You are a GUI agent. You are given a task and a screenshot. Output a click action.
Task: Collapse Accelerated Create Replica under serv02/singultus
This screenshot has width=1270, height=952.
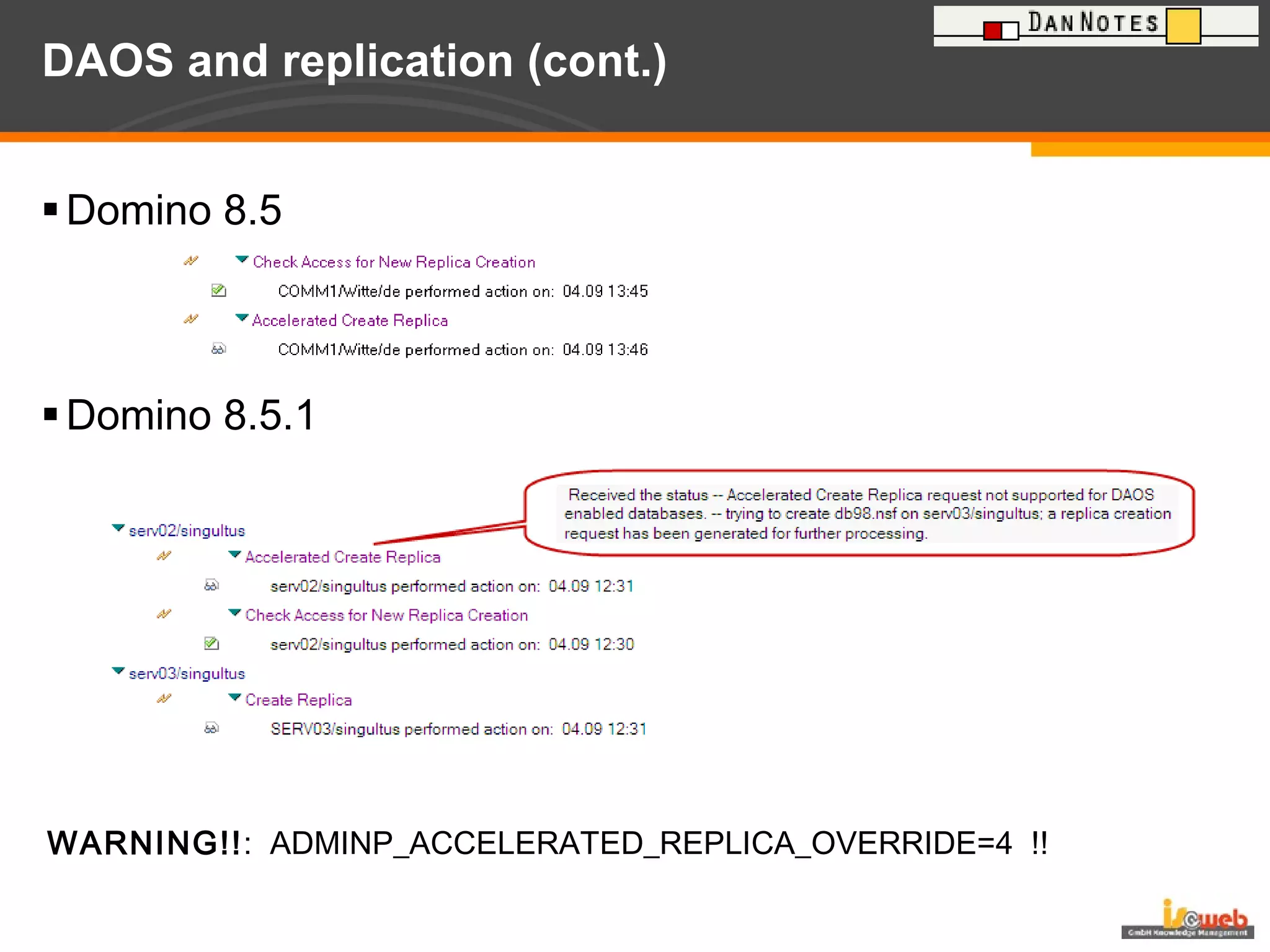pos(234,555)
